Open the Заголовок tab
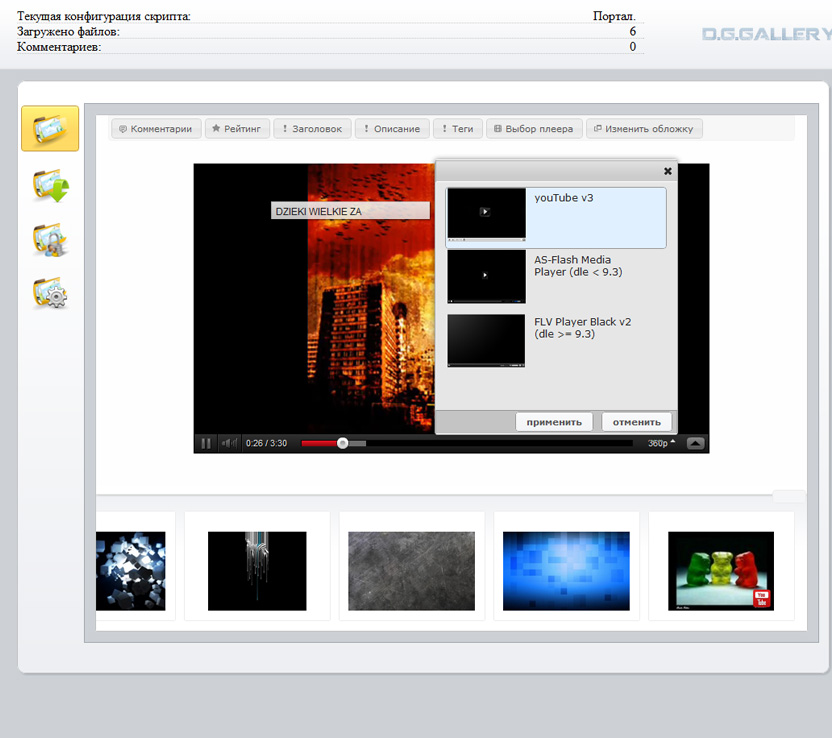This screenshot has width=832, height=738. click(x=312, y=129)
